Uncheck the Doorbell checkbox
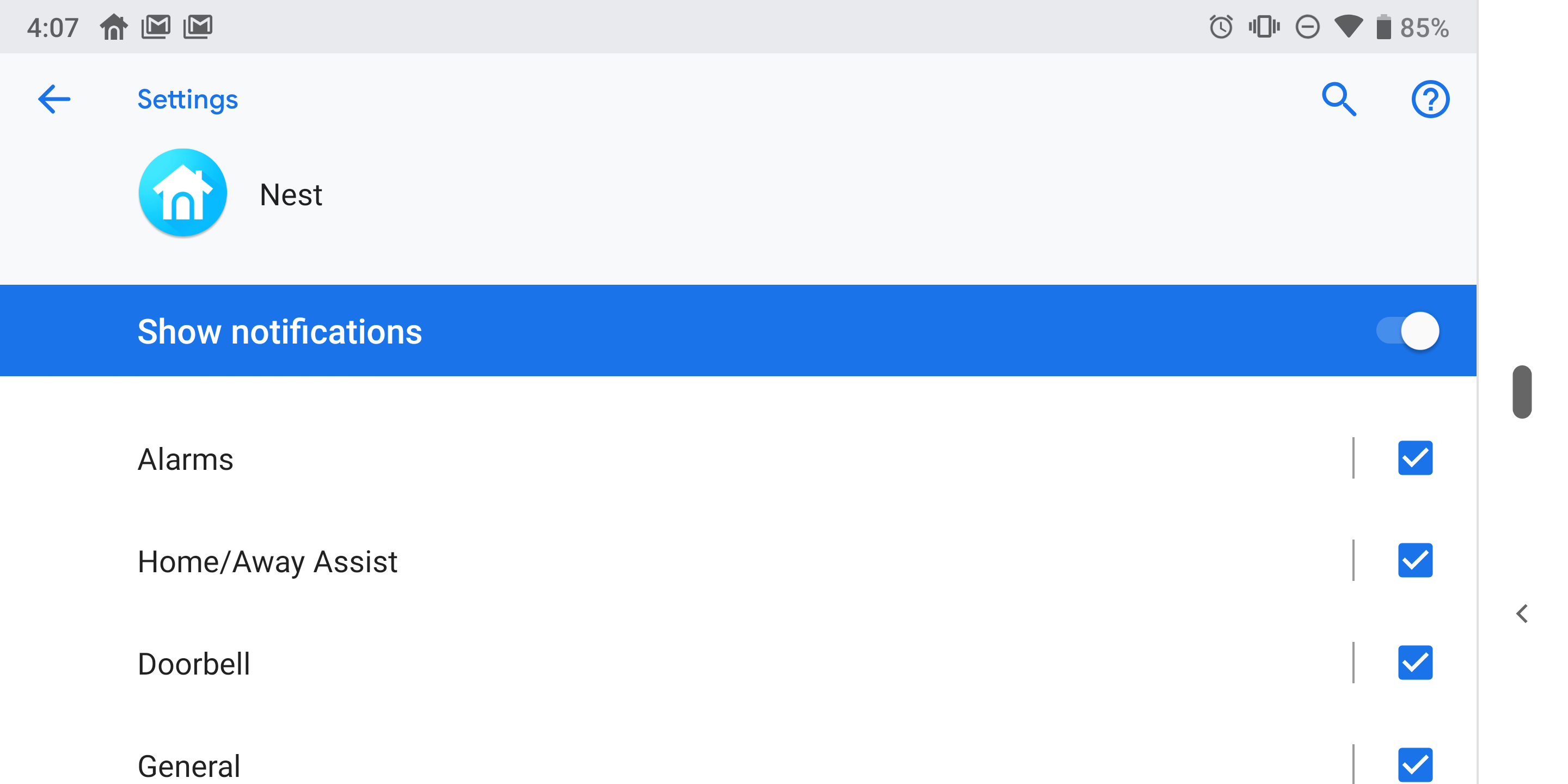 [x=1414, y=663]
